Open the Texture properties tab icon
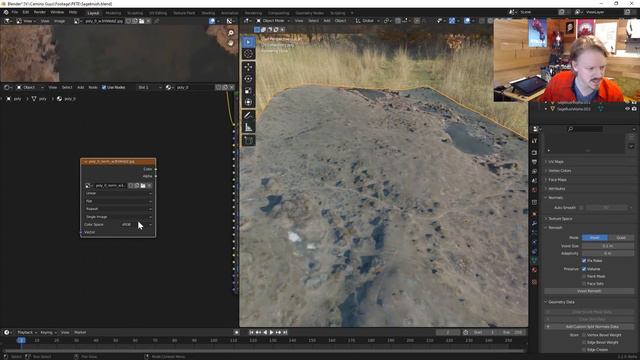 [534, 282]
